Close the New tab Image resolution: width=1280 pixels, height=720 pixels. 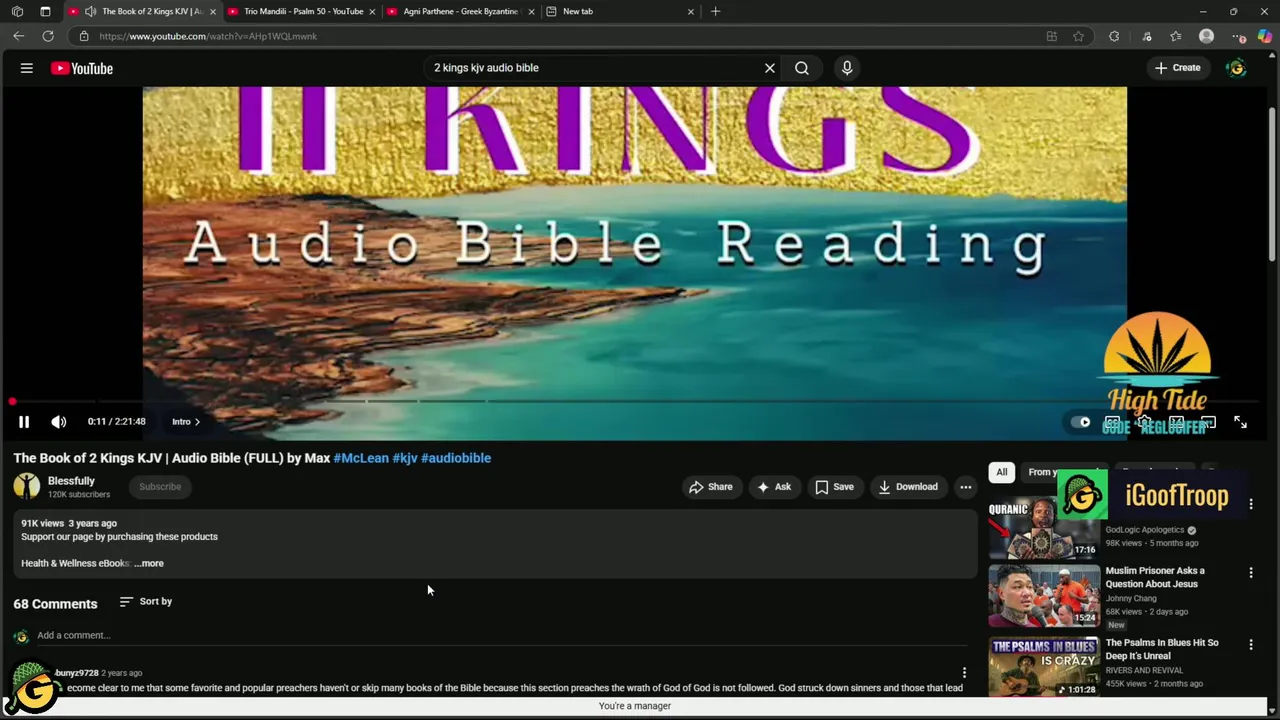click(690, 11)
